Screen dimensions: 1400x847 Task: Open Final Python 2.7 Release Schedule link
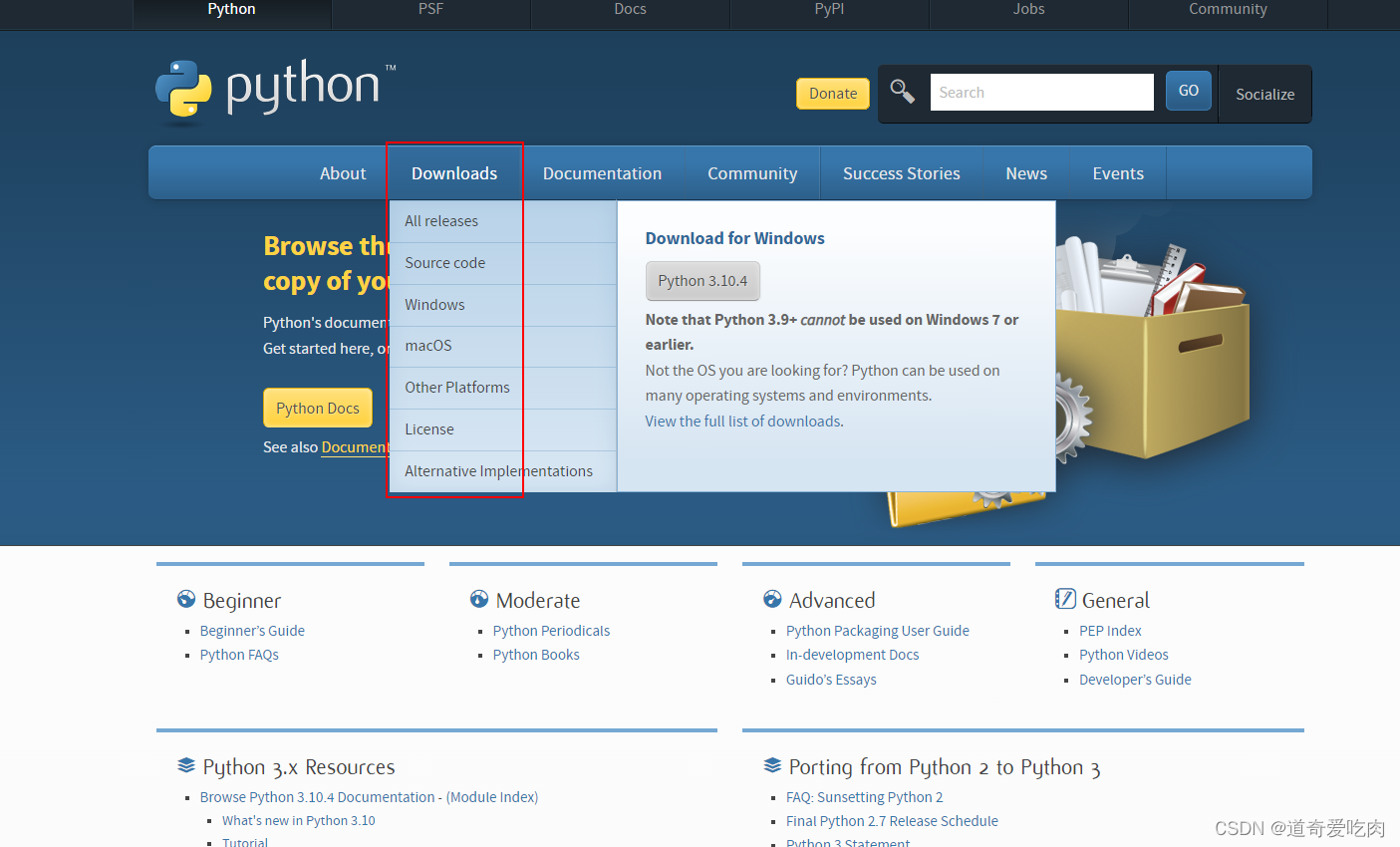pyautogui.click(x=892, y=821)
